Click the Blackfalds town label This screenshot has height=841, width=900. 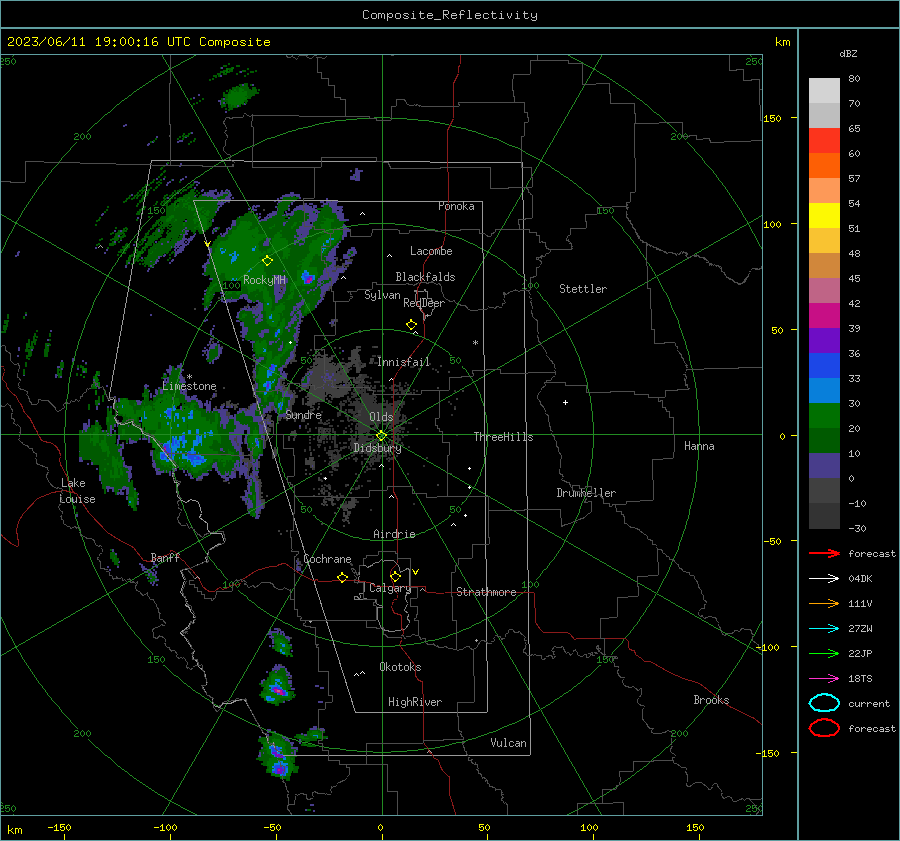click(x=425, y=277)
